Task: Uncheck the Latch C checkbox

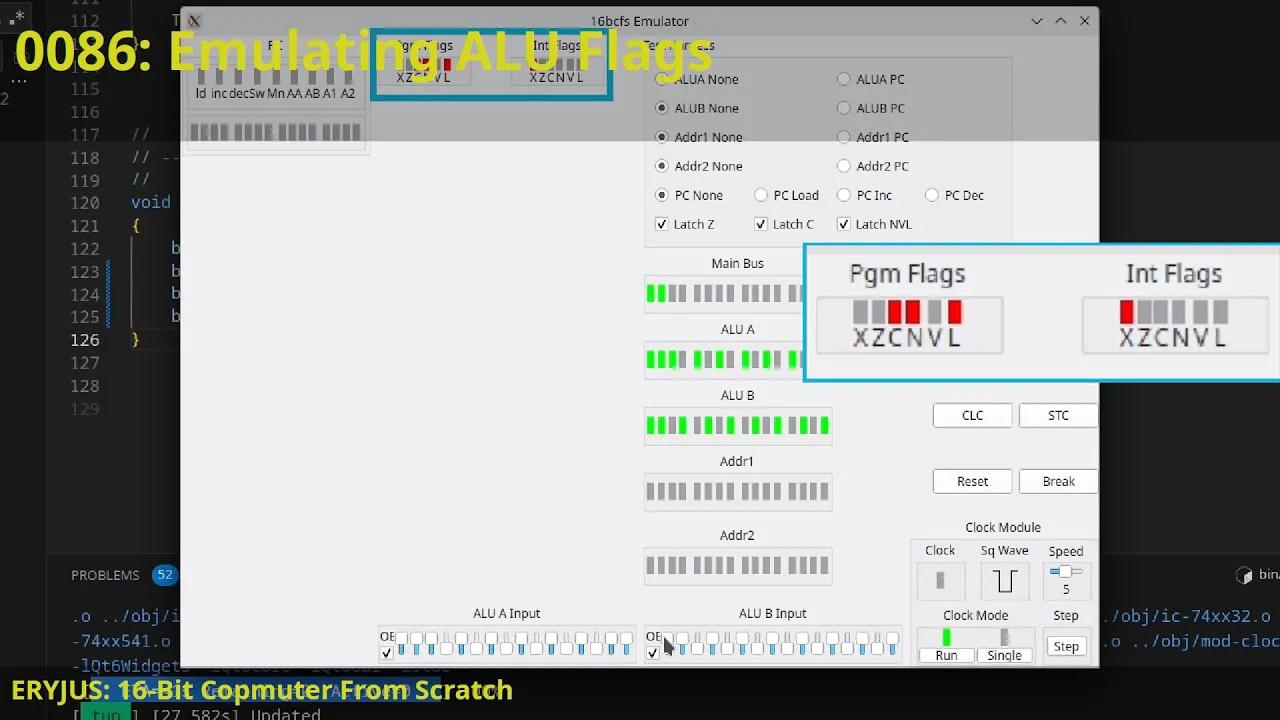Action: click(761, 224)
